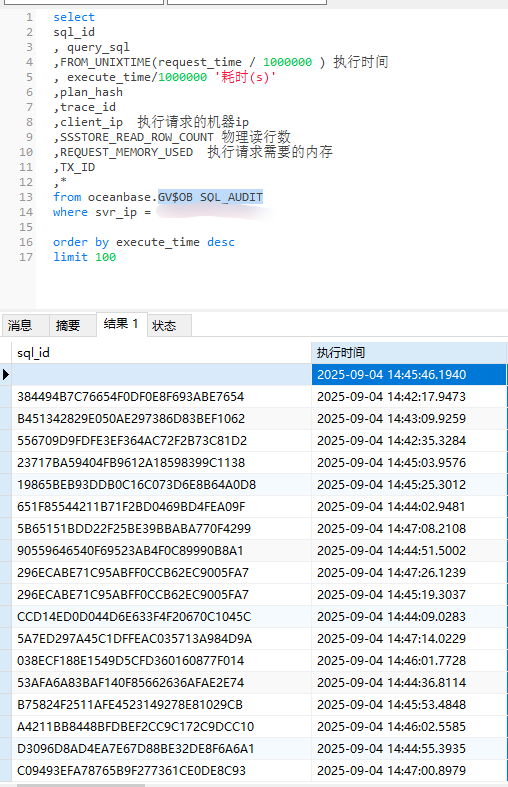Click the 执行时间 column header

pyautogui.click(x=409, y=353)
